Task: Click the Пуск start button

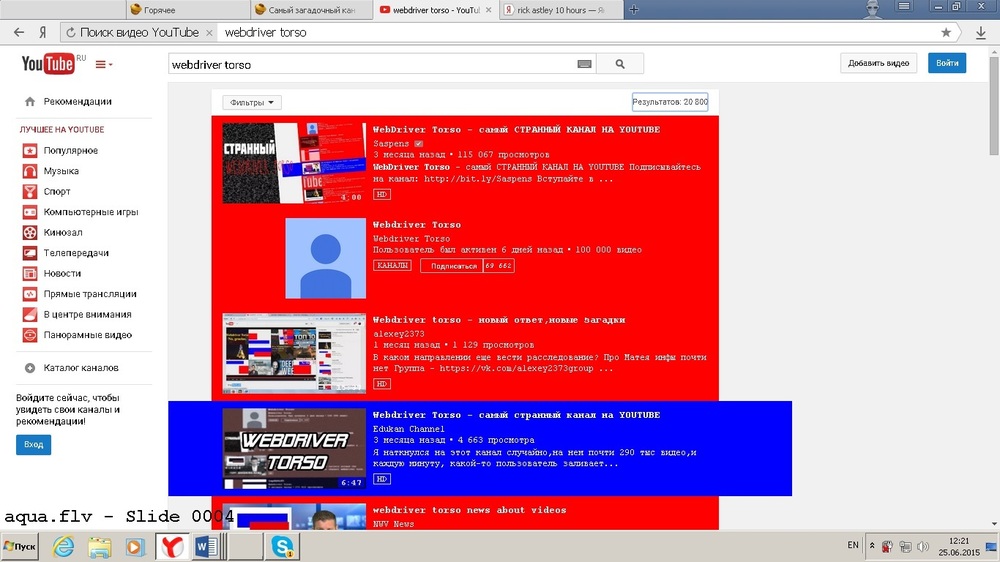Action: [x=20, y=547]
